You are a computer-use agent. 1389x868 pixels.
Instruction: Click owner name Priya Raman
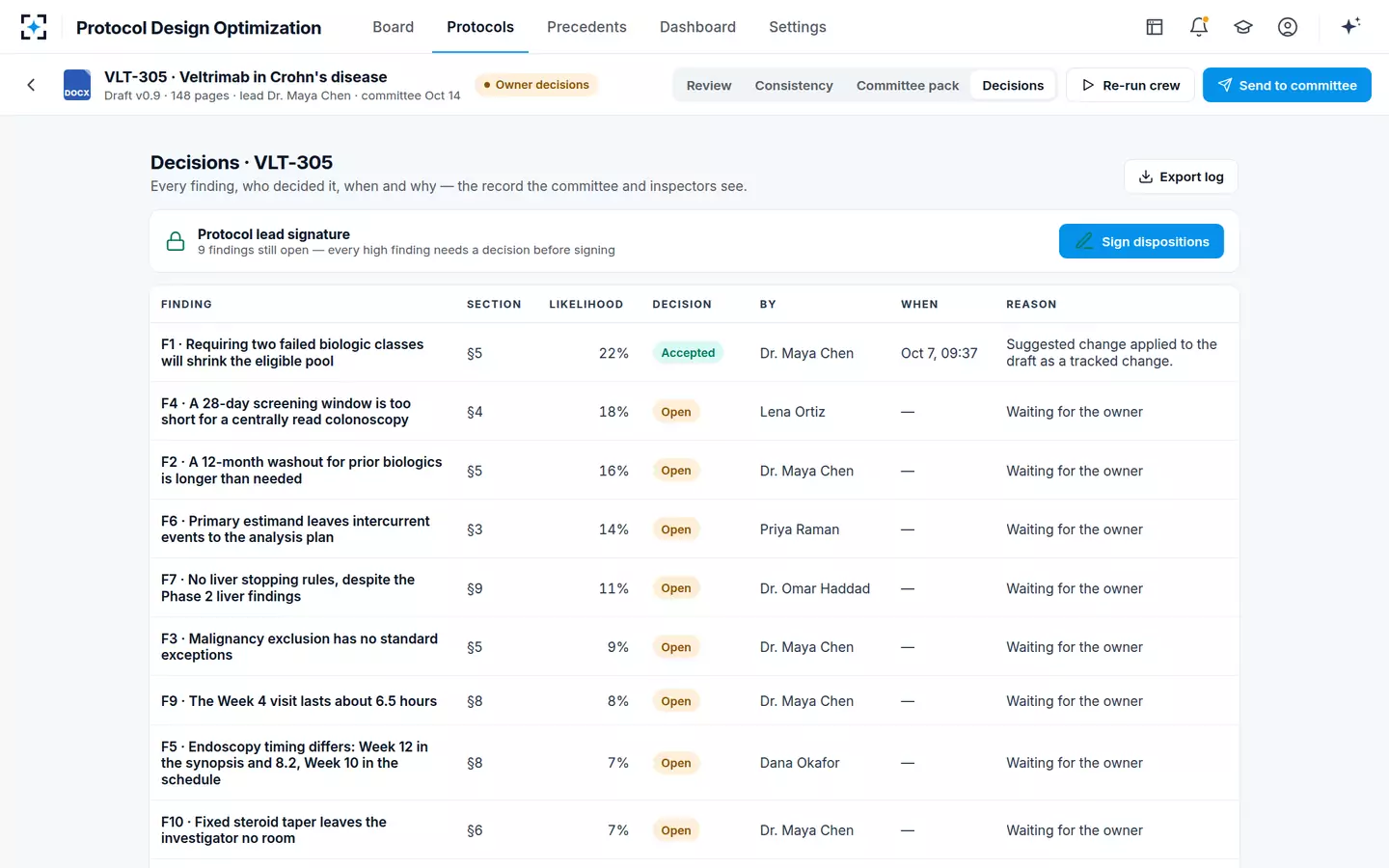[800, 529]
